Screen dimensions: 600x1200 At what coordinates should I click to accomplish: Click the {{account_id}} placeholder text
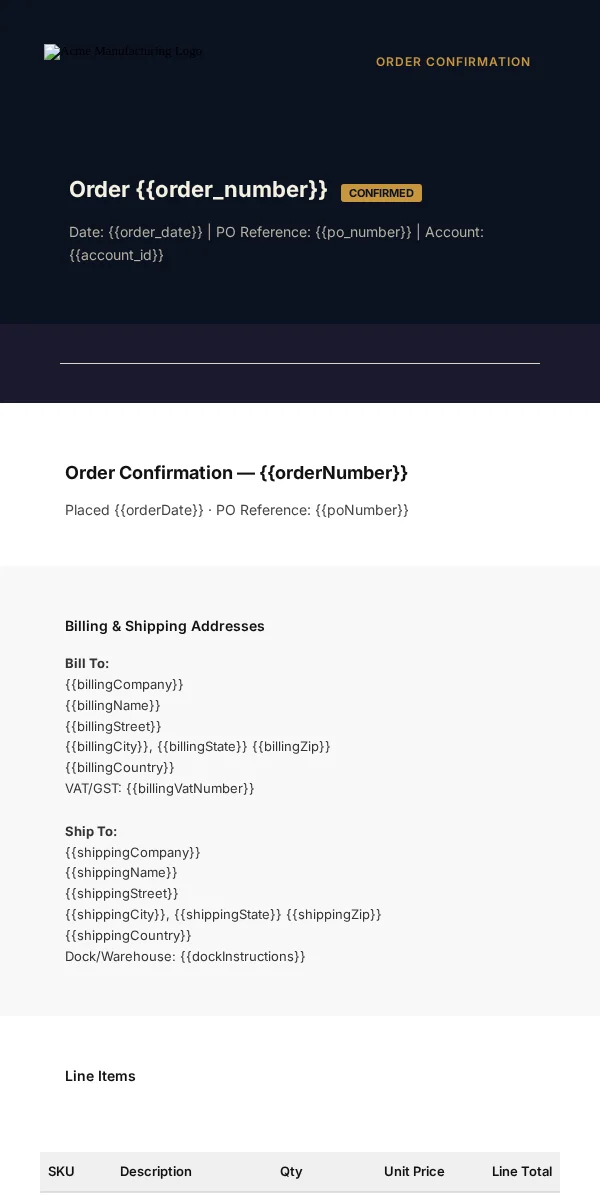(x=116, y=255)
